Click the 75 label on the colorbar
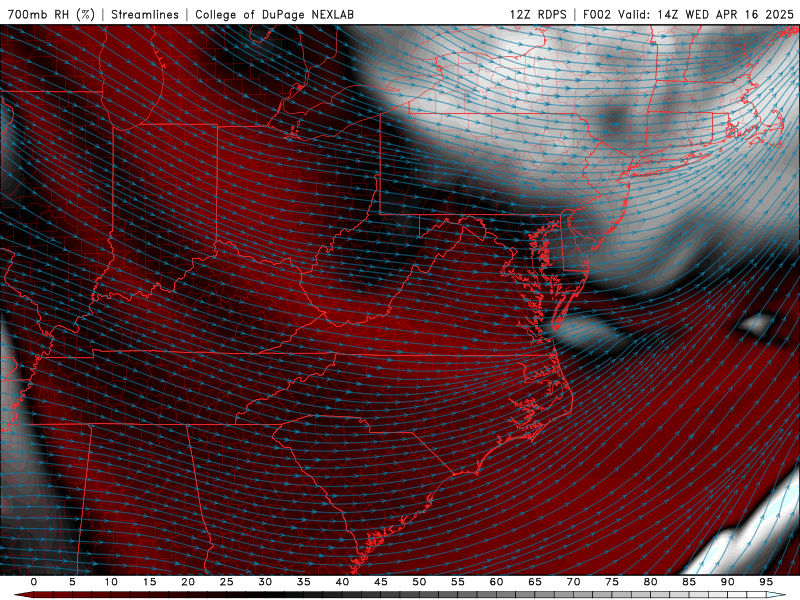This screenshot has height=600, width=800. tap(612, 582)
